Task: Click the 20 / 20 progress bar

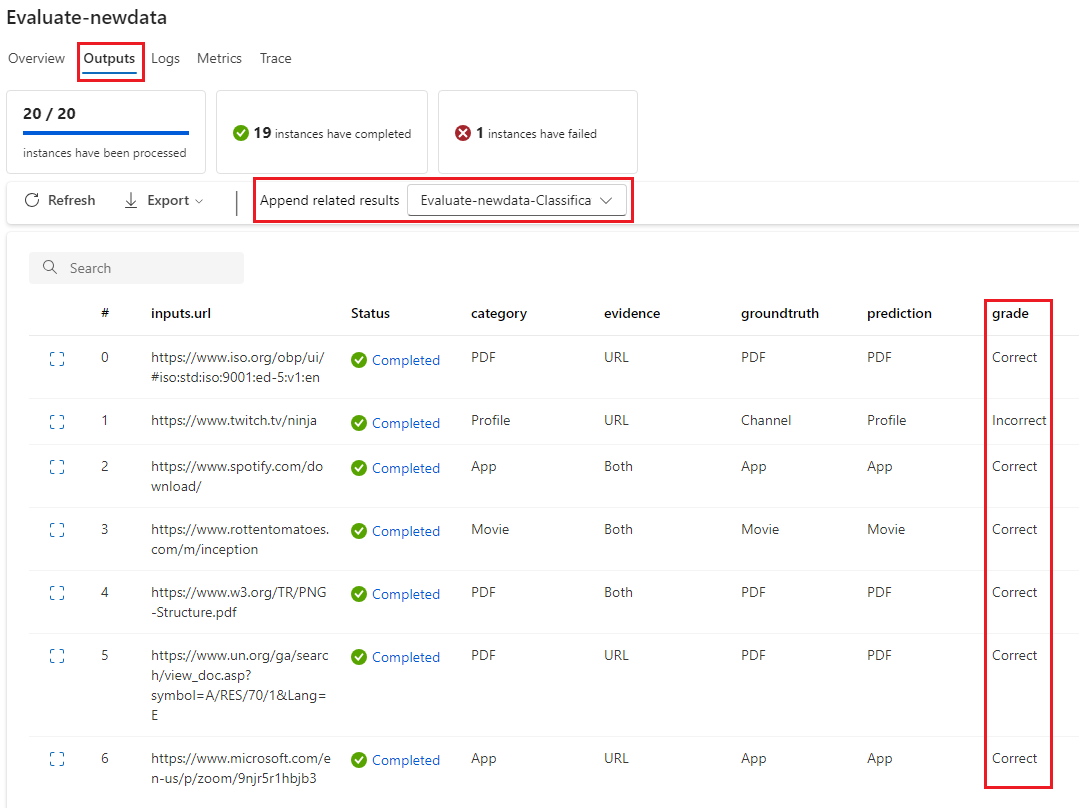Action: pos(106,132)
